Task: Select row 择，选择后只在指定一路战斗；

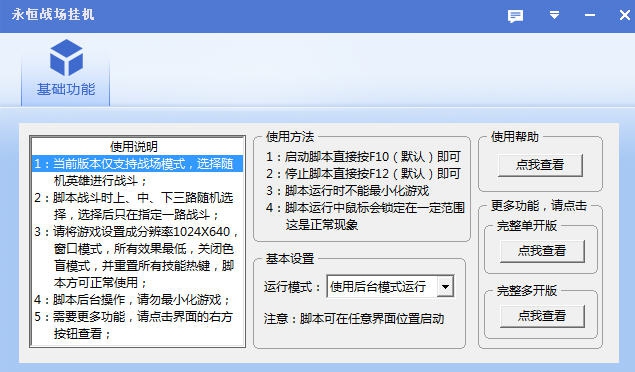Action: pyautogui.click(x=138, y=215)
